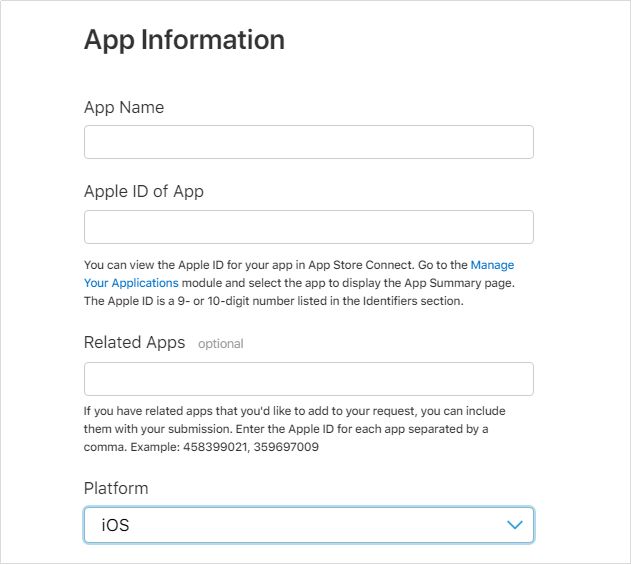
Task: Click the App Information heading
Action: [x=184, y=40]
